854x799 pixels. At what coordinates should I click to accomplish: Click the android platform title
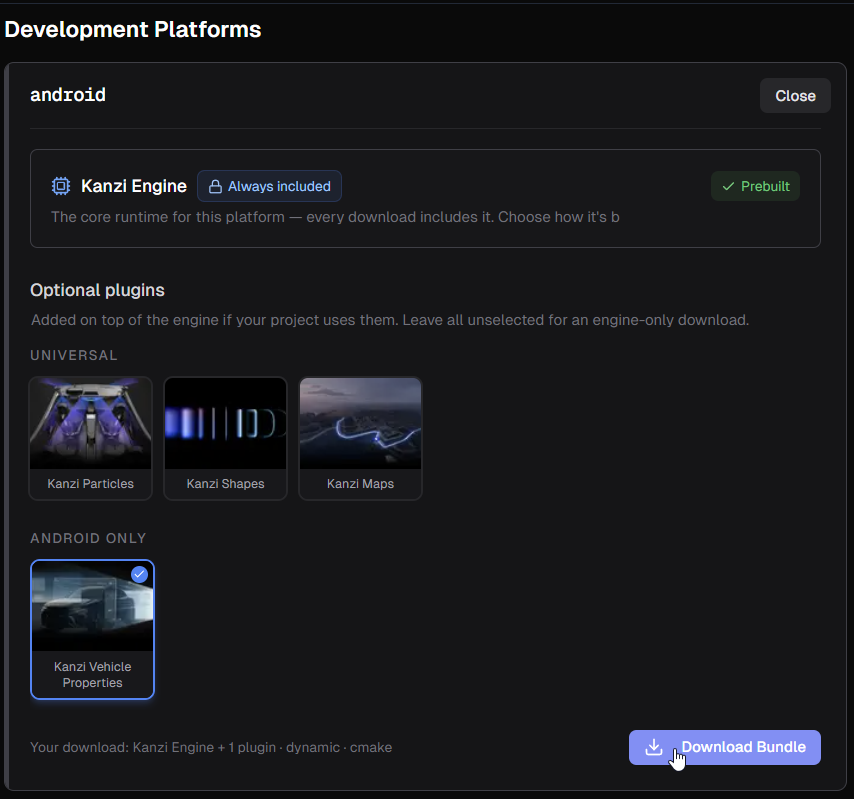click(68, 95)
